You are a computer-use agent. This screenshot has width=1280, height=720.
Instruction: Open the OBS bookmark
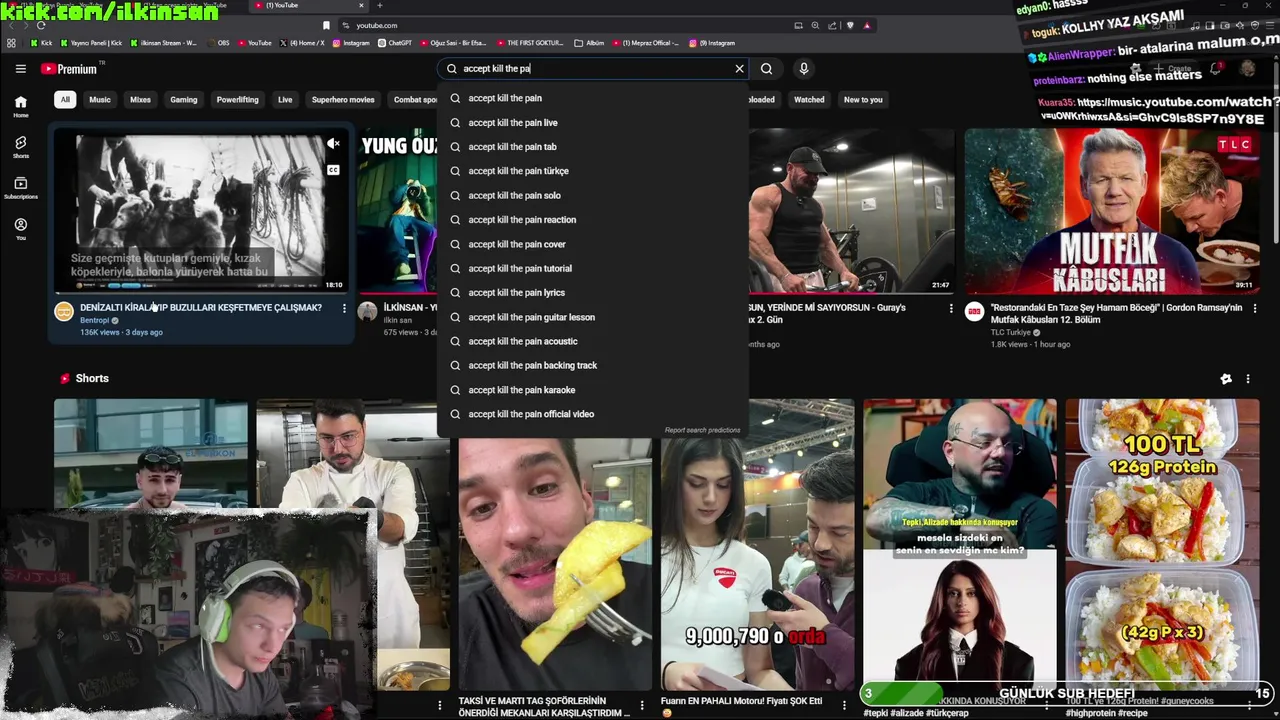click(217, 43)
